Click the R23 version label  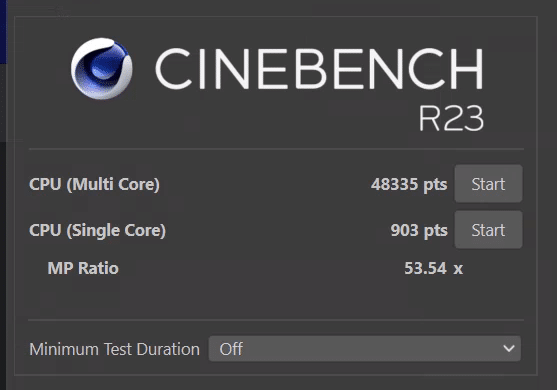tap(451, 118)
